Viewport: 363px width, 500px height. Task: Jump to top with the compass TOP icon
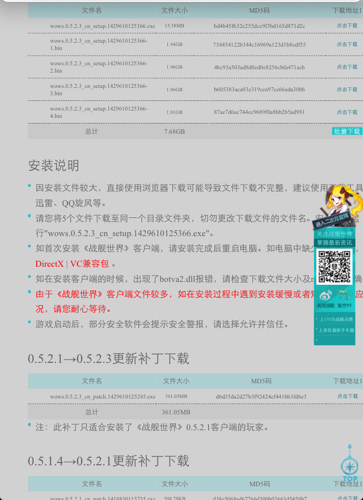point(349,463)
